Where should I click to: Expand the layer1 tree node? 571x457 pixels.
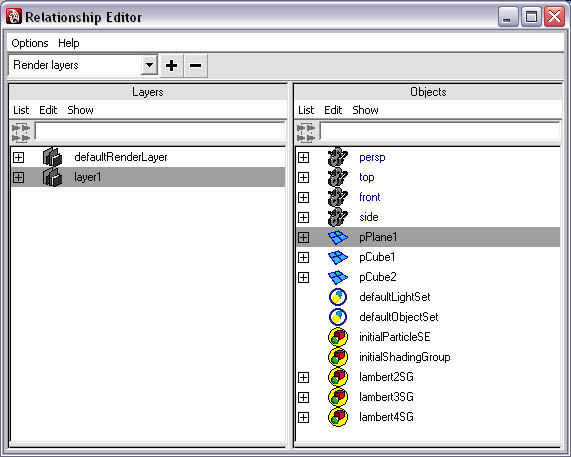pyautogui.click(x=18, y=177)
